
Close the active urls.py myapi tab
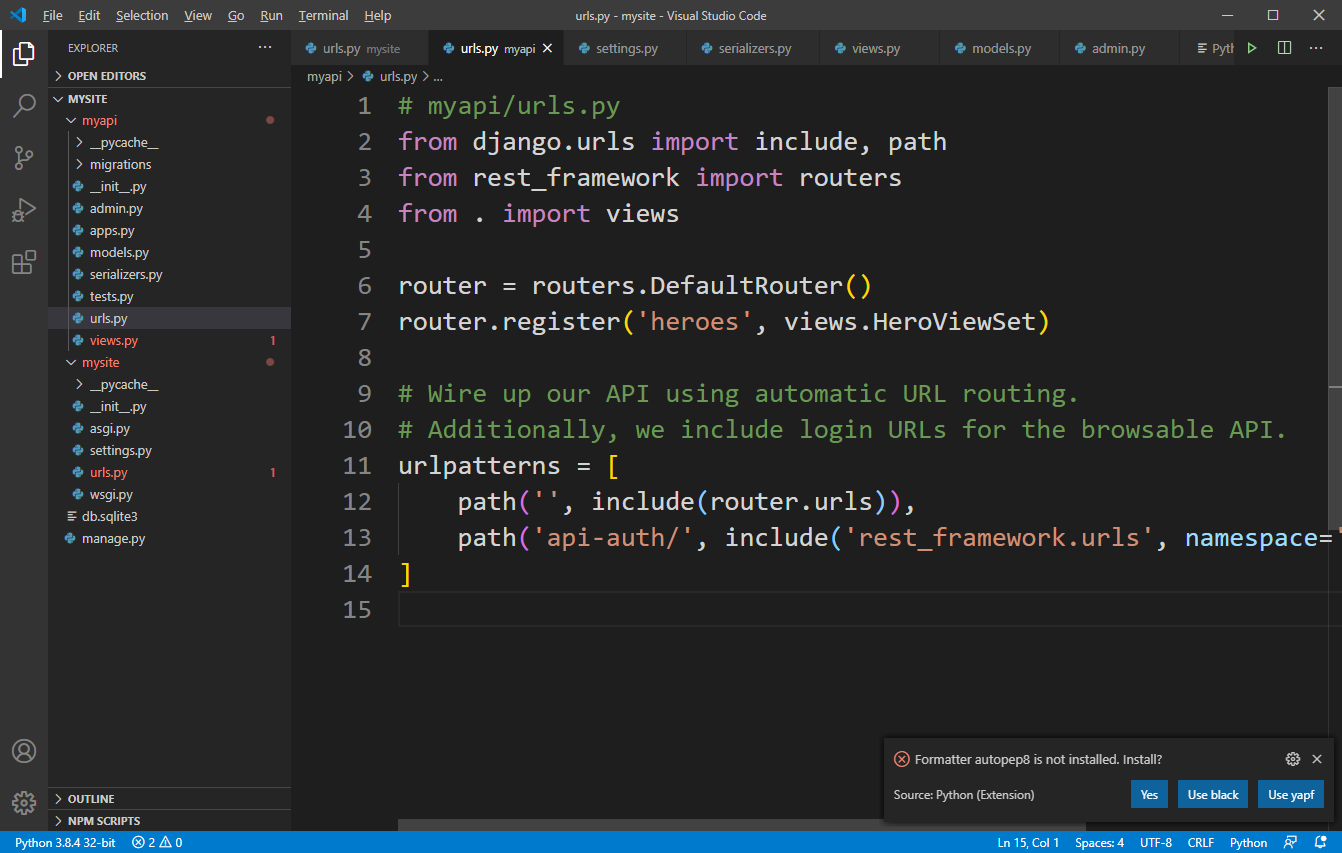coord(547,48)
